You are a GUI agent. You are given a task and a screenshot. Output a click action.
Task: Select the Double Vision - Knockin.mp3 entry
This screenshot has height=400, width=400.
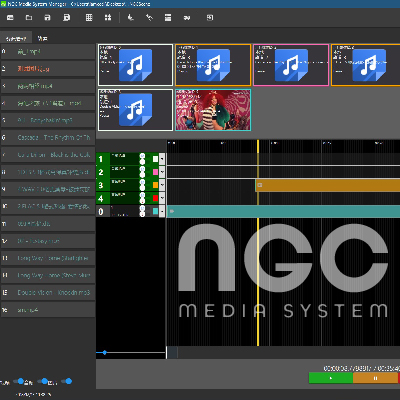point(48,292)
